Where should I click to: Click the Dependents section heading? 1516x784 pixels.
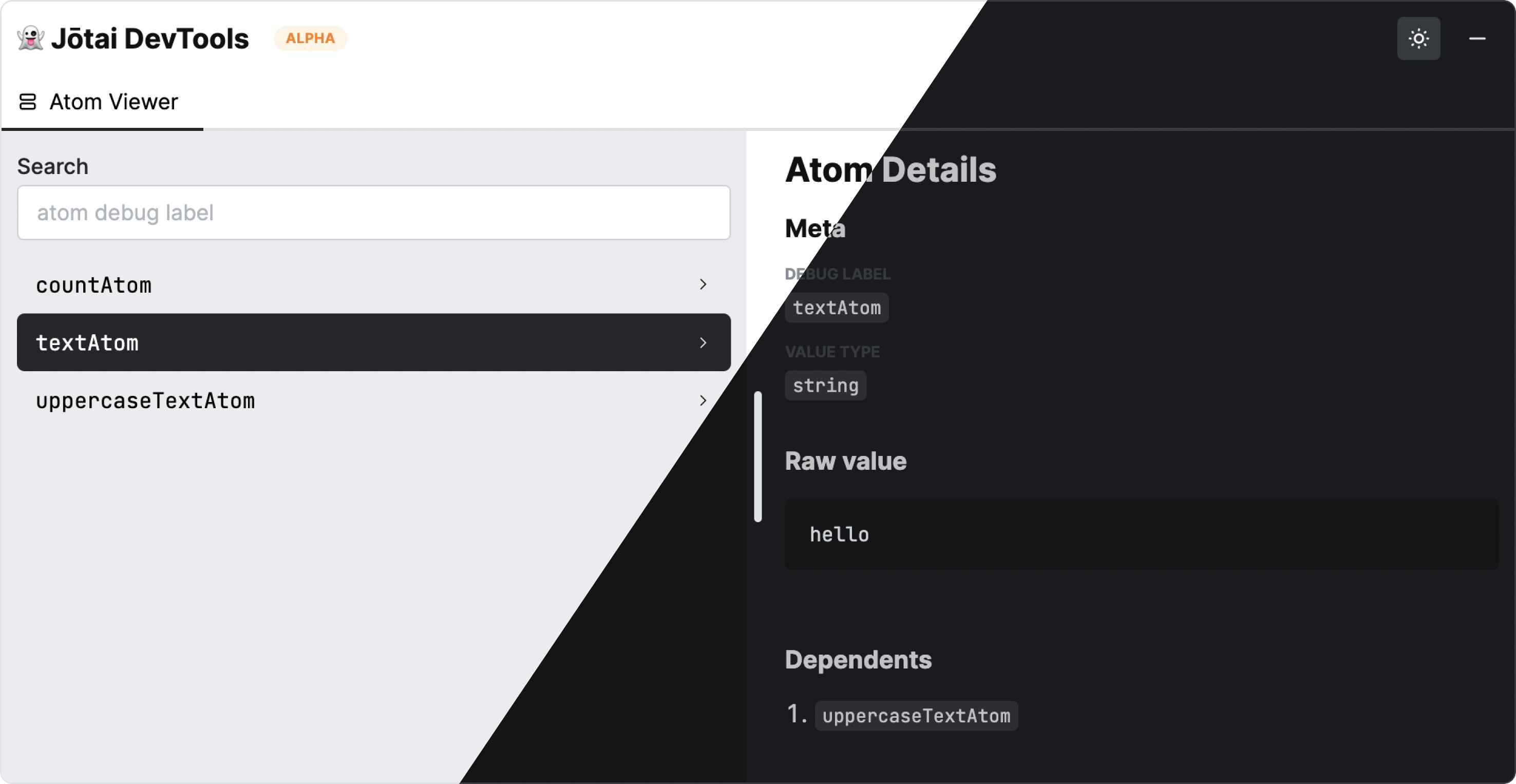tap(858, 659)
